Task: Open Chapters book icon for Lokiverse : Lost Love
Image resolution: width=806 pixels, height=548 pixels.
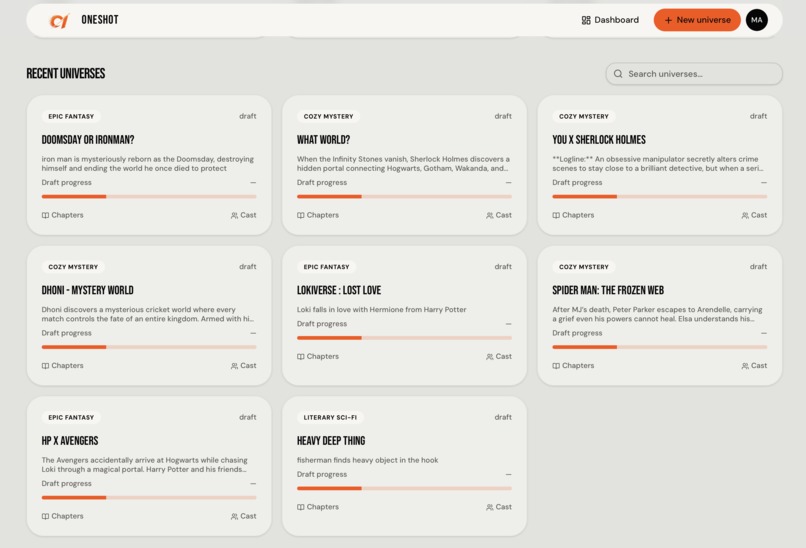Action: pos(301,357)
